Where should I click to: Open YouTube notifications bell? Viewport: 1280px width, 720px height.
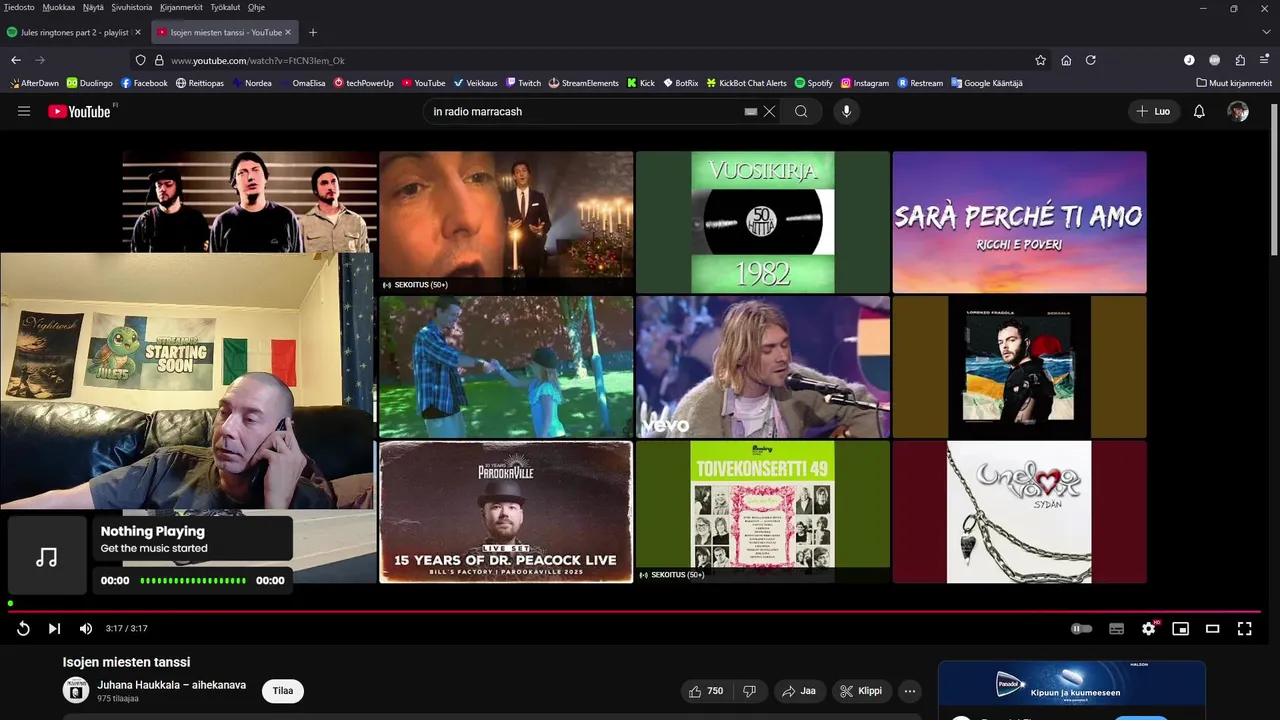[1199, 111]
